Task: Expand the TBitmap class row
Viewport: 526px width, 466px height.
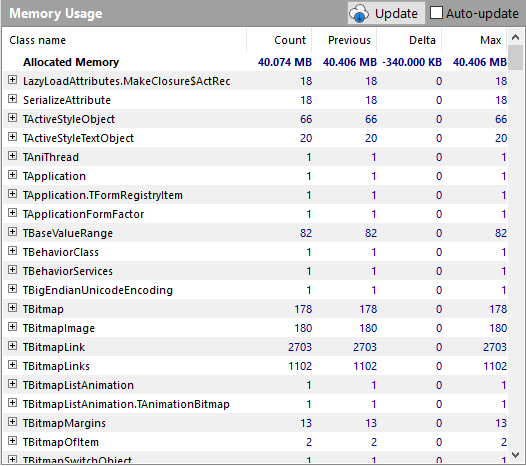Action: click(x=12, y=308)
